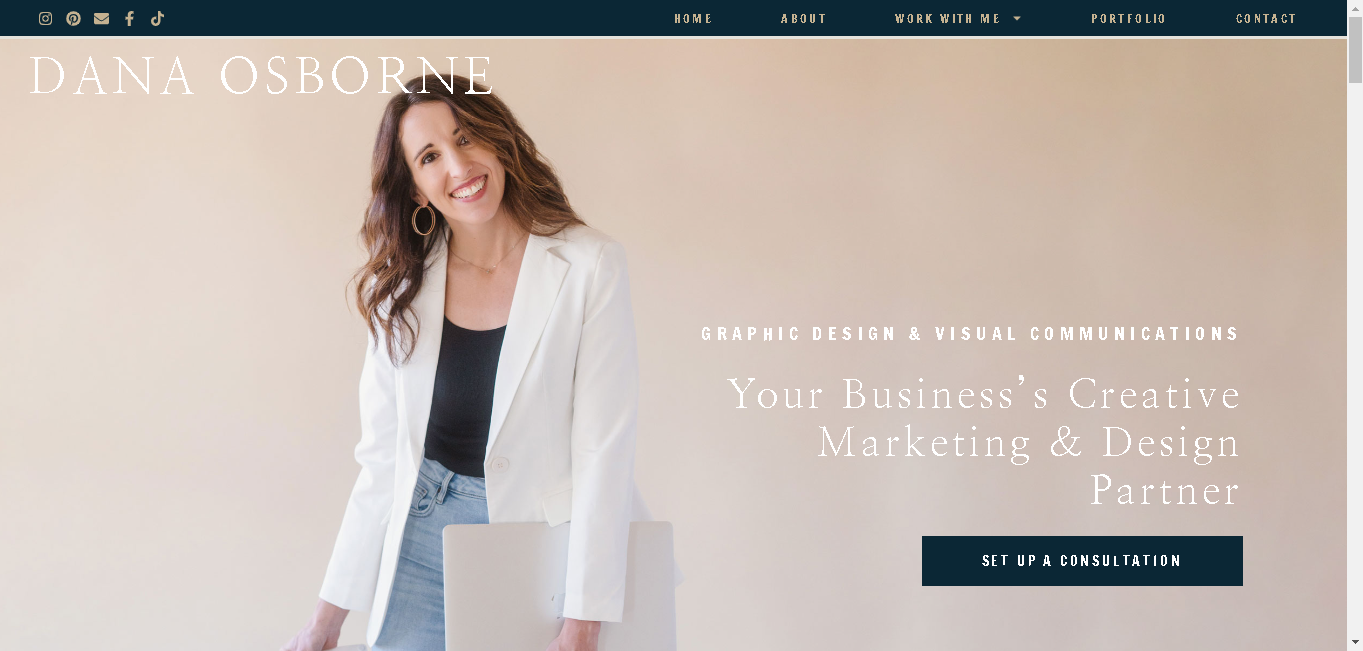This screenshot has height=651, width=1363.
Task: Open the Instagram profile icon
Action: [x=45, y=18]
